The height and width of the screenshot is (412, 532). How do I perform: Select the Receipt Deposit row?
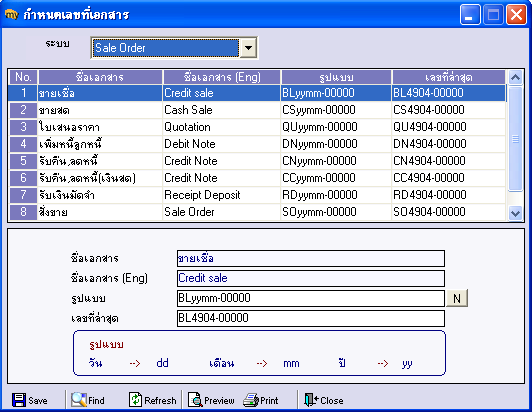click(257, 195)
